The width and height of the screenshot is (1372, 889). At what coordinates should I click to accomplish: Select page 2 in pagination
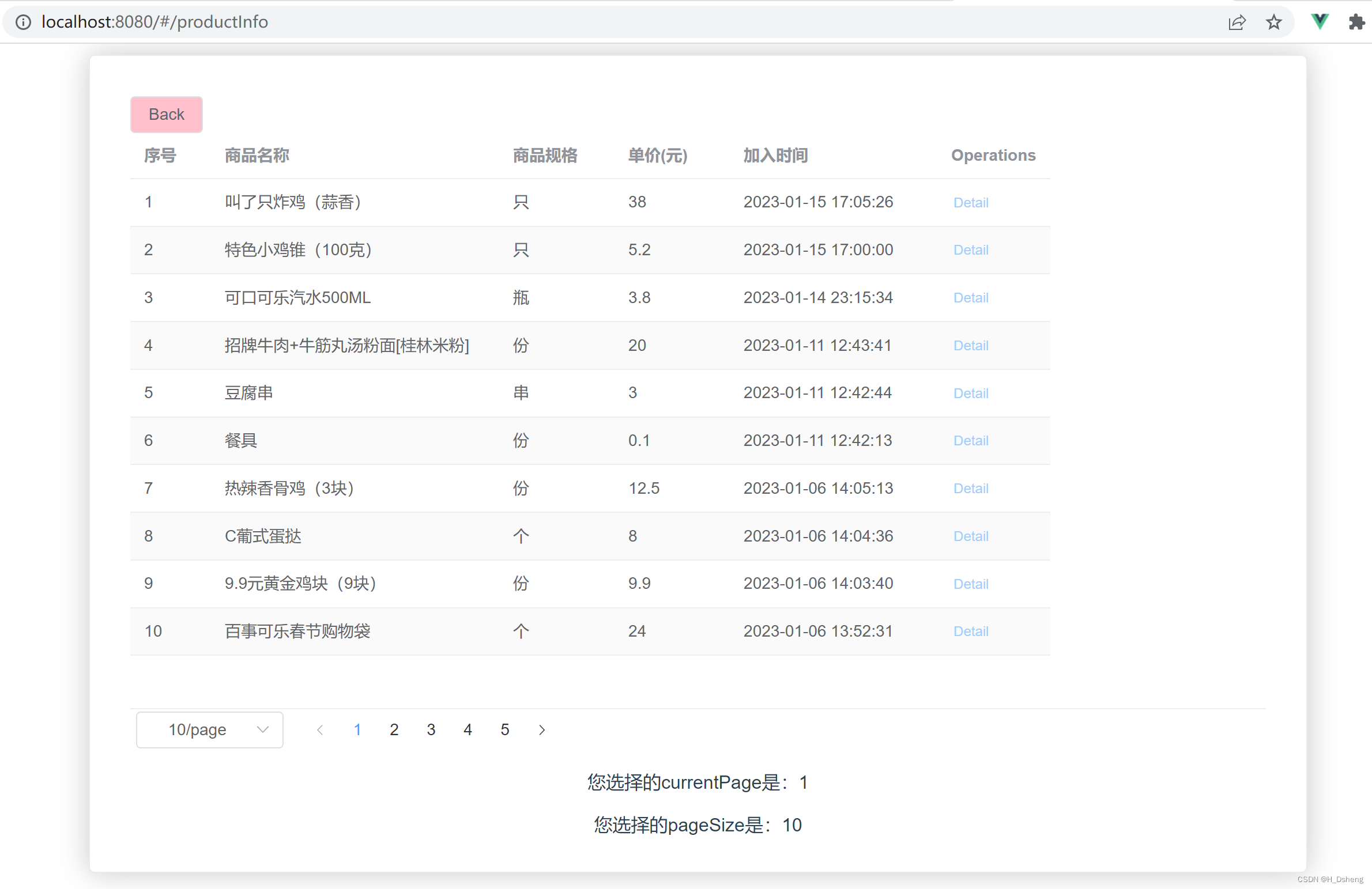[x=394, y=730]
